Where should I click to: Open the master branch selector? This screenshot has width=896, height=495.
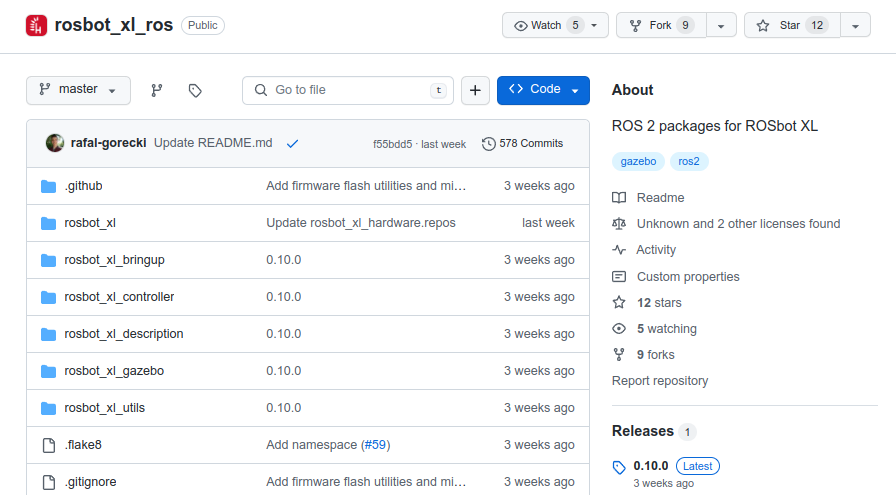78,90
